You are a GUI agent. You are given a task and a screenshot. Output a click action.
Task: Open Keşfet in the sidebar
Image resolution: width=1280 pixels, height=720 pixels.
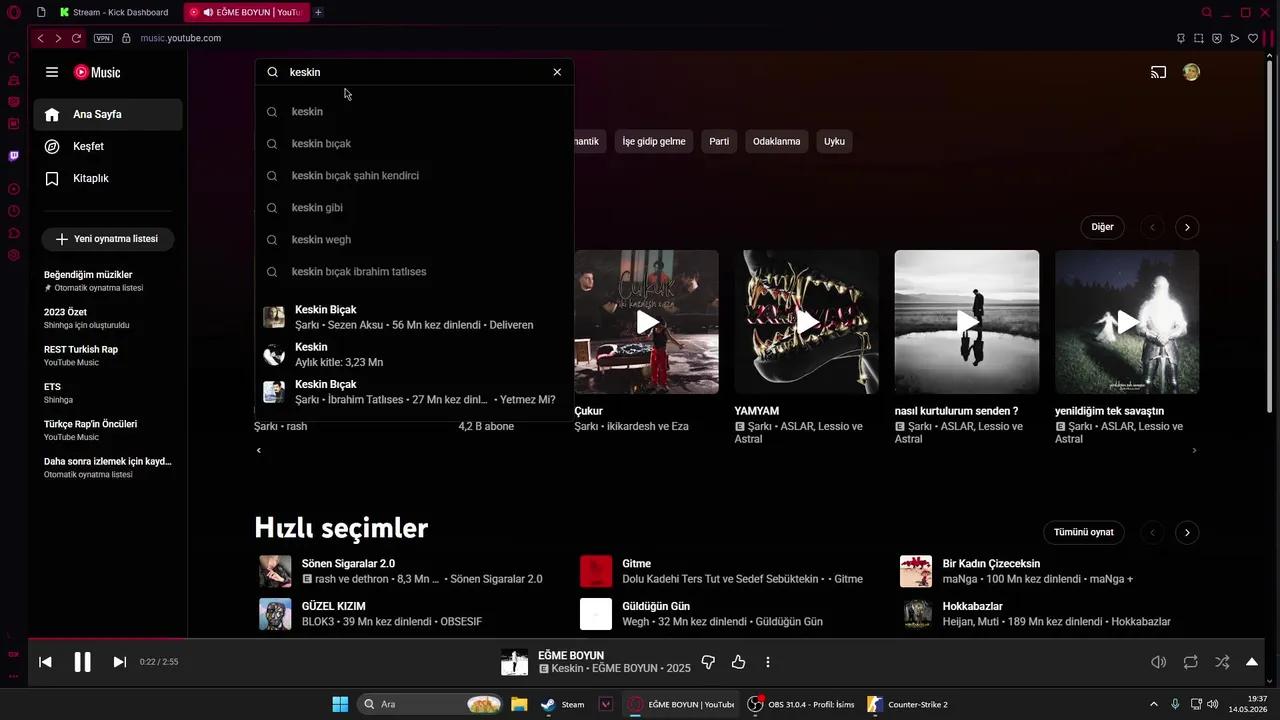tap(108, 146)
